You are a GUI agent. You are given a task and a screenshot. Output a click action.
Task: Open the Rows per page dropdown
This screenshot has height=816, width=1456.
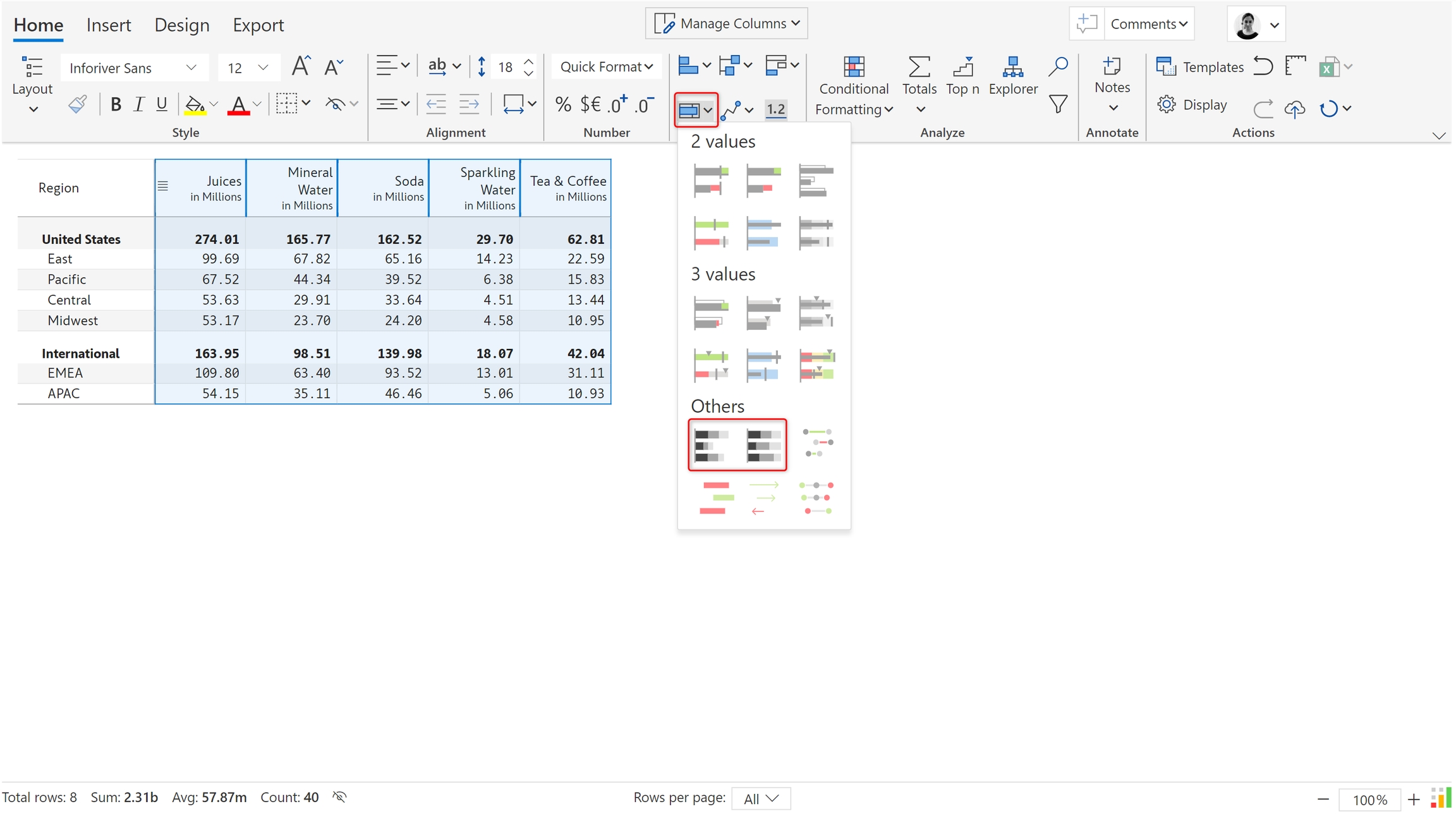click(x=760, y=798)
